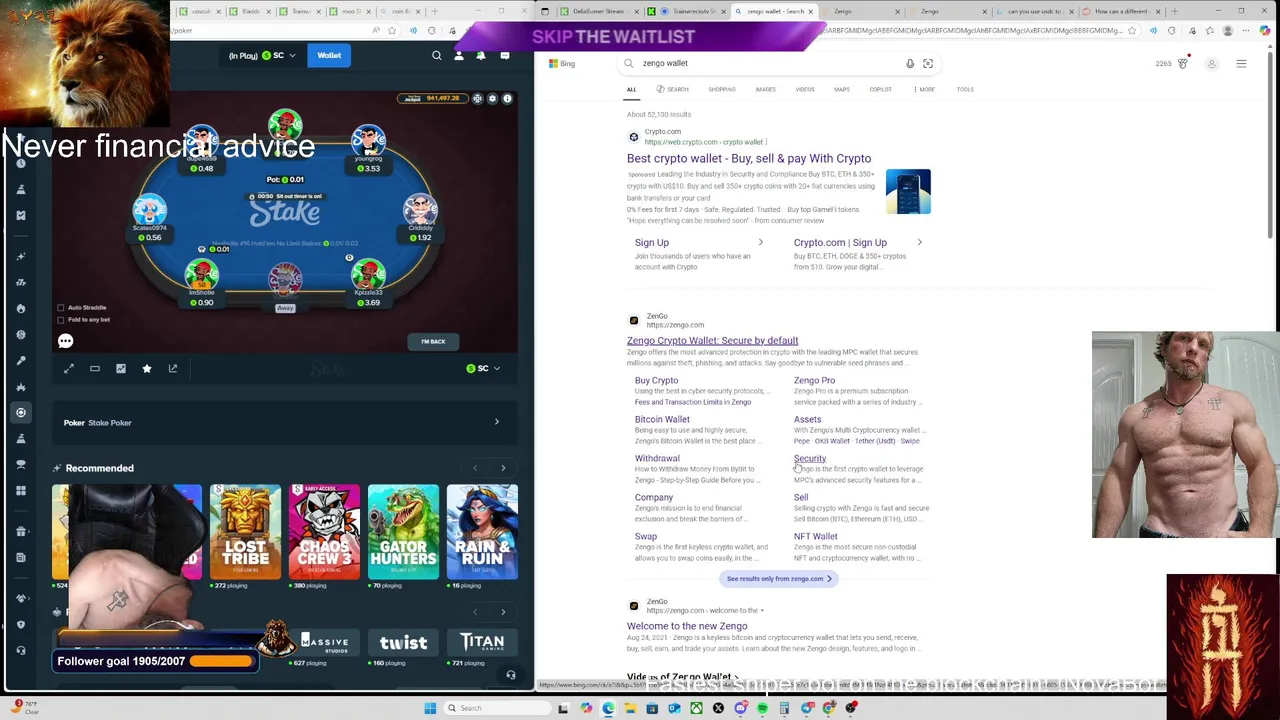This screenshot has width=1280, height=720.
Task: Enter fullscreen mode for the poker game
Action: (x=69, y=369)
